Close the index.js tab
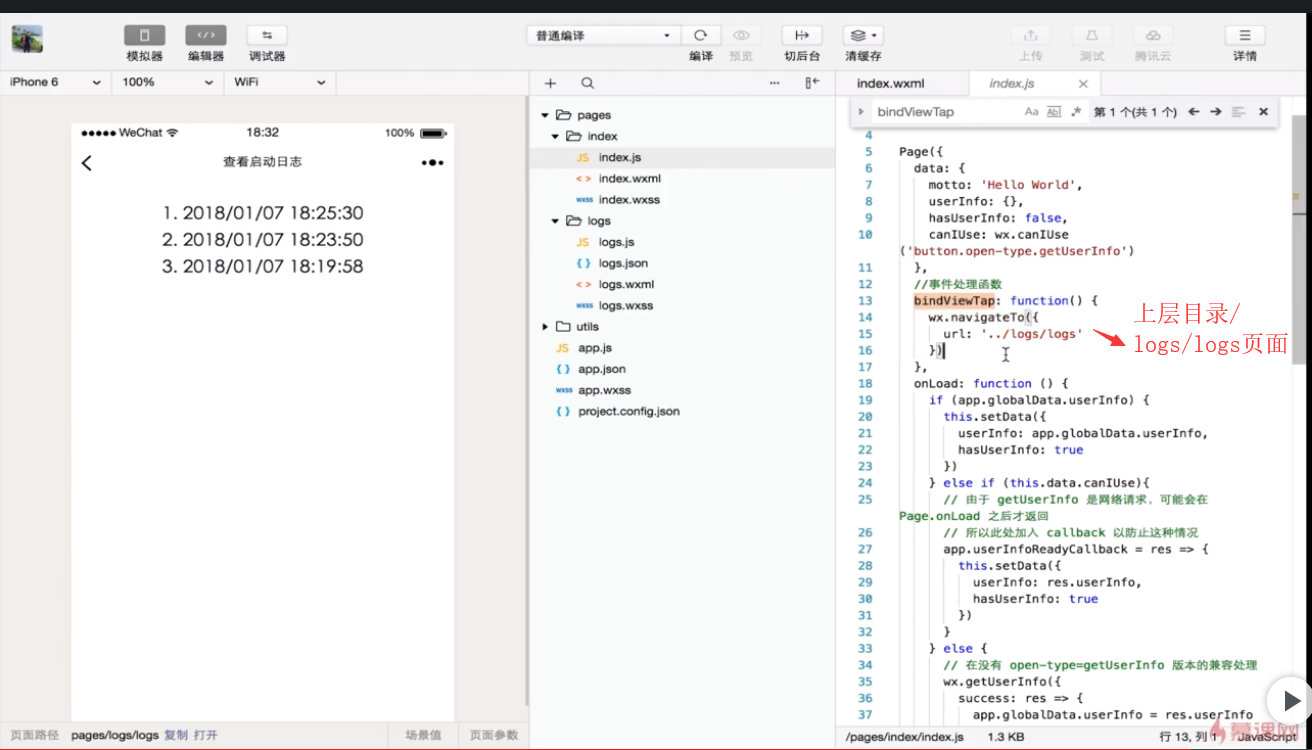Screen dimensions: 1312x750 coord(1083,84)
